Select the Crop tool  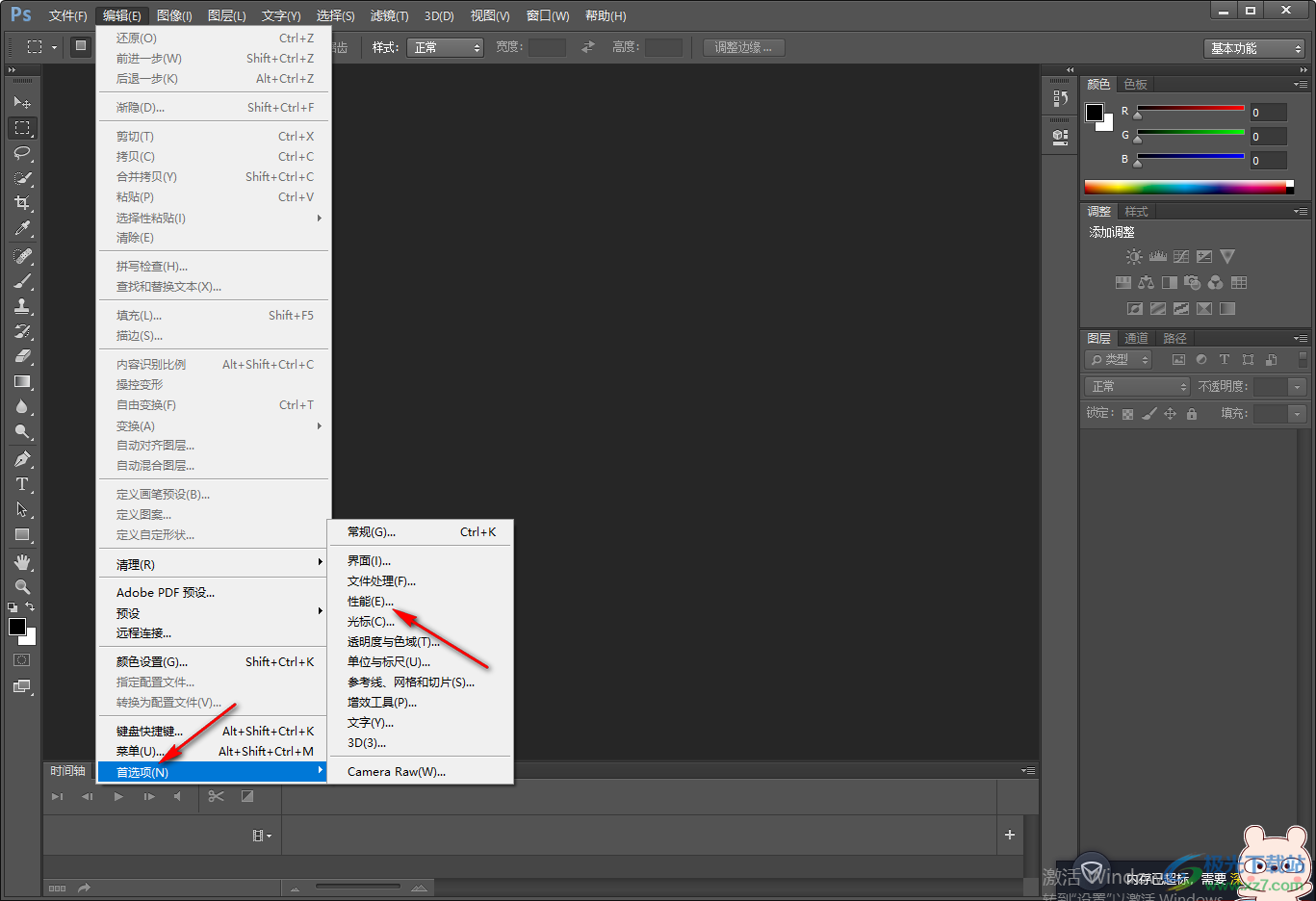pyautogui.click(x=22, y=203)
